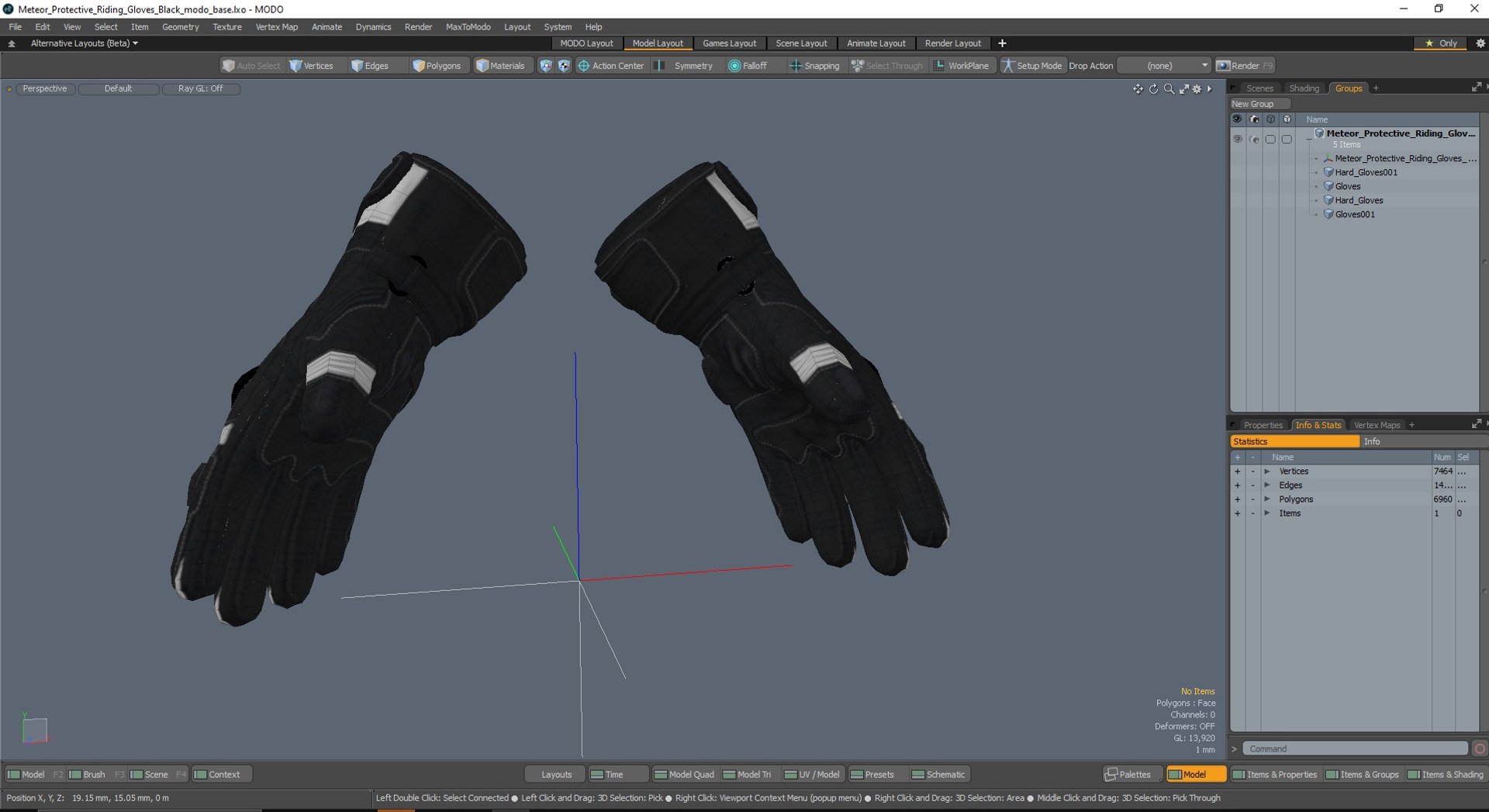Open the Geometry menu
This screenshot has width=1489, height=812.
pyautogui.click(x=180, y=27)
